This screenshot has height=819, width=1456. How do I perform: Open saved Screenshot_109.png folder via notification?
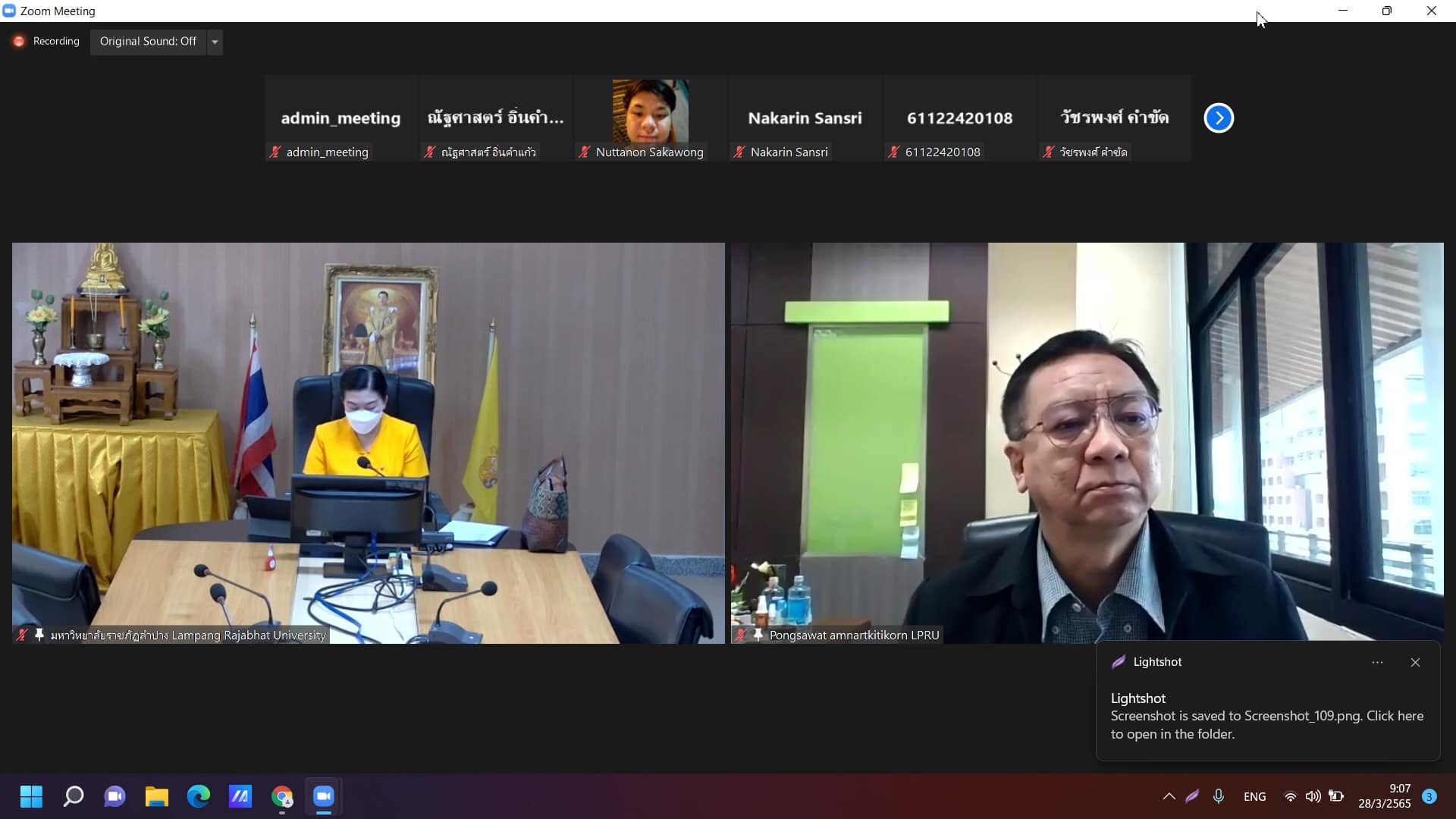[x=1266, y=724]
